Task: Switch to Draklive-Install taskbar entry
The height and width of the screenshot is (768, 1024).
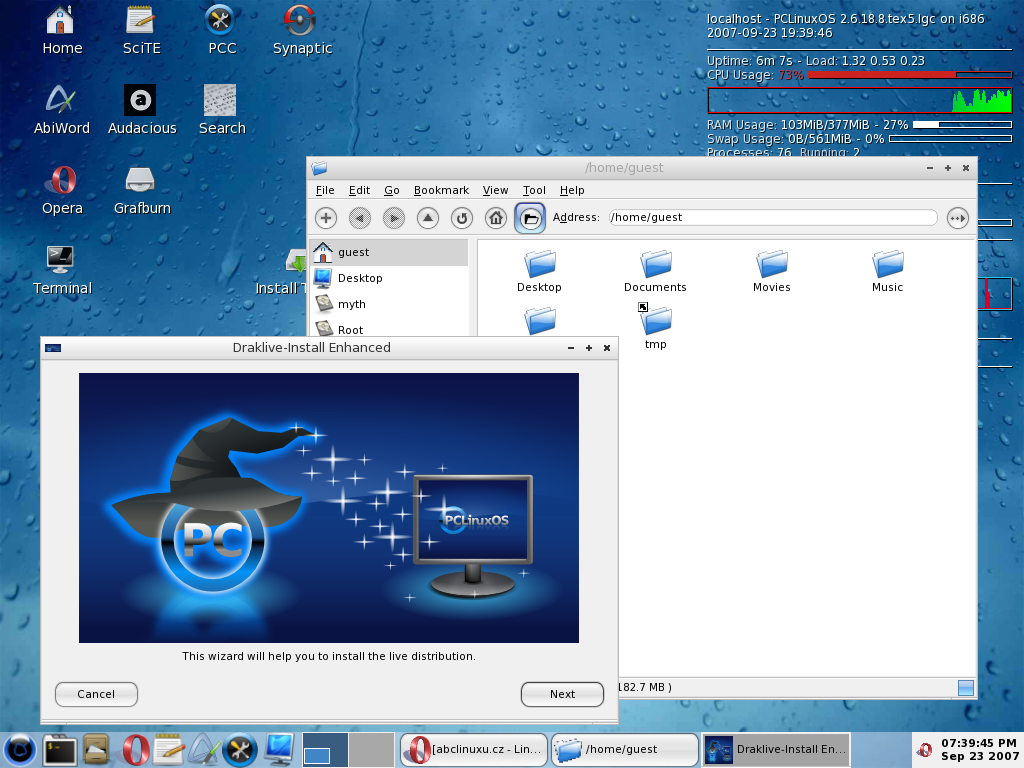Action: 776,750
